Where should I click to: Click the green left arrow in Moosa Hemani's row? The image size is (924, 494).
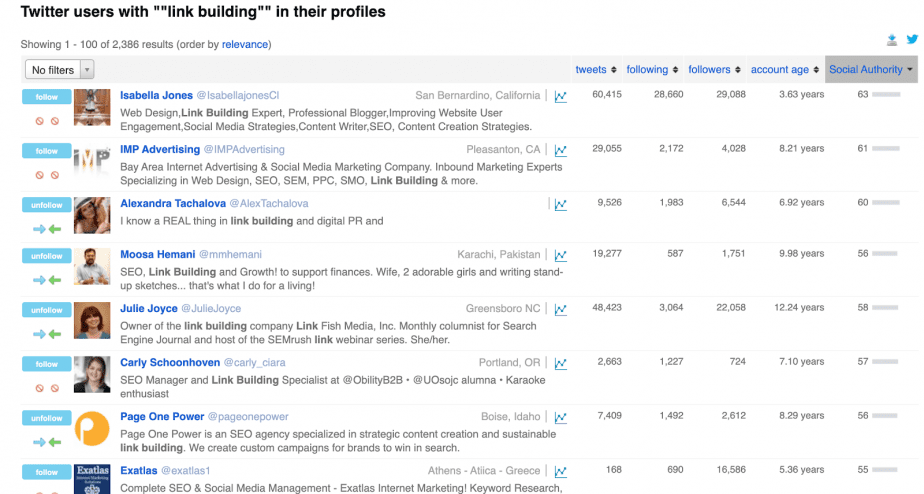[55, 280]
